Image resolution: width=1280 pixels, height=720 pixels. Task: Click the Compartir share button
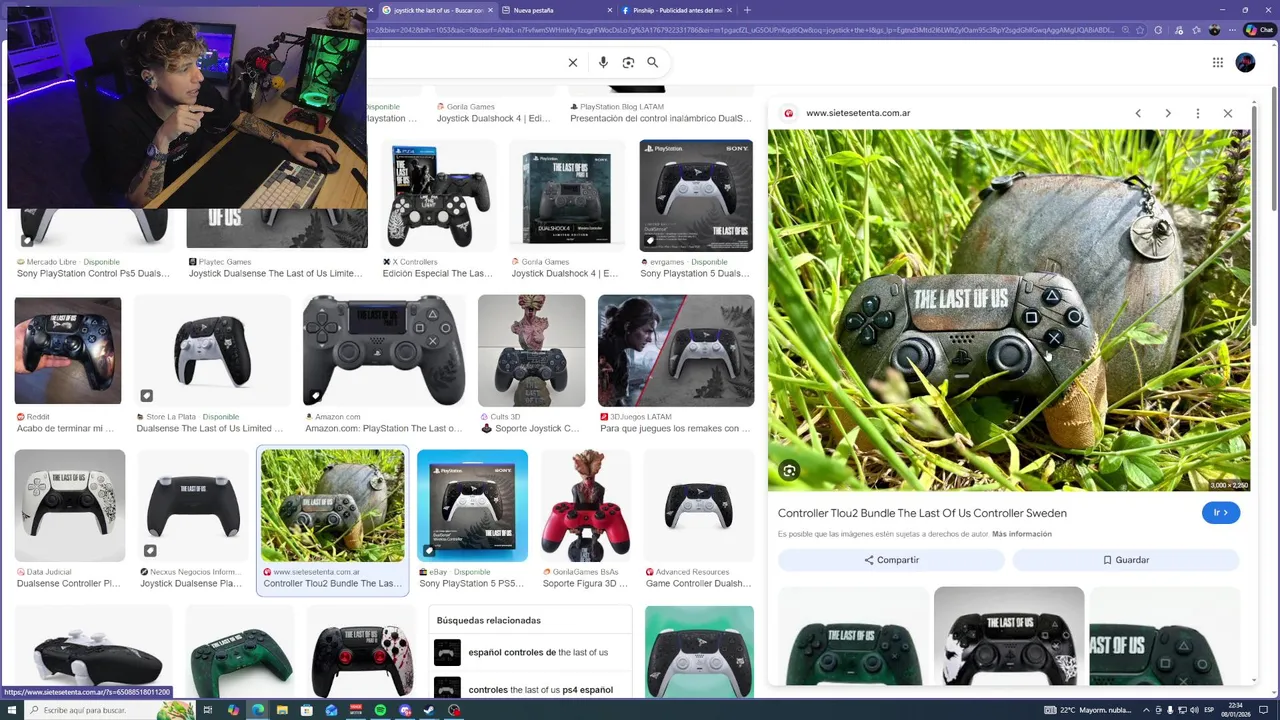(891, 560)
